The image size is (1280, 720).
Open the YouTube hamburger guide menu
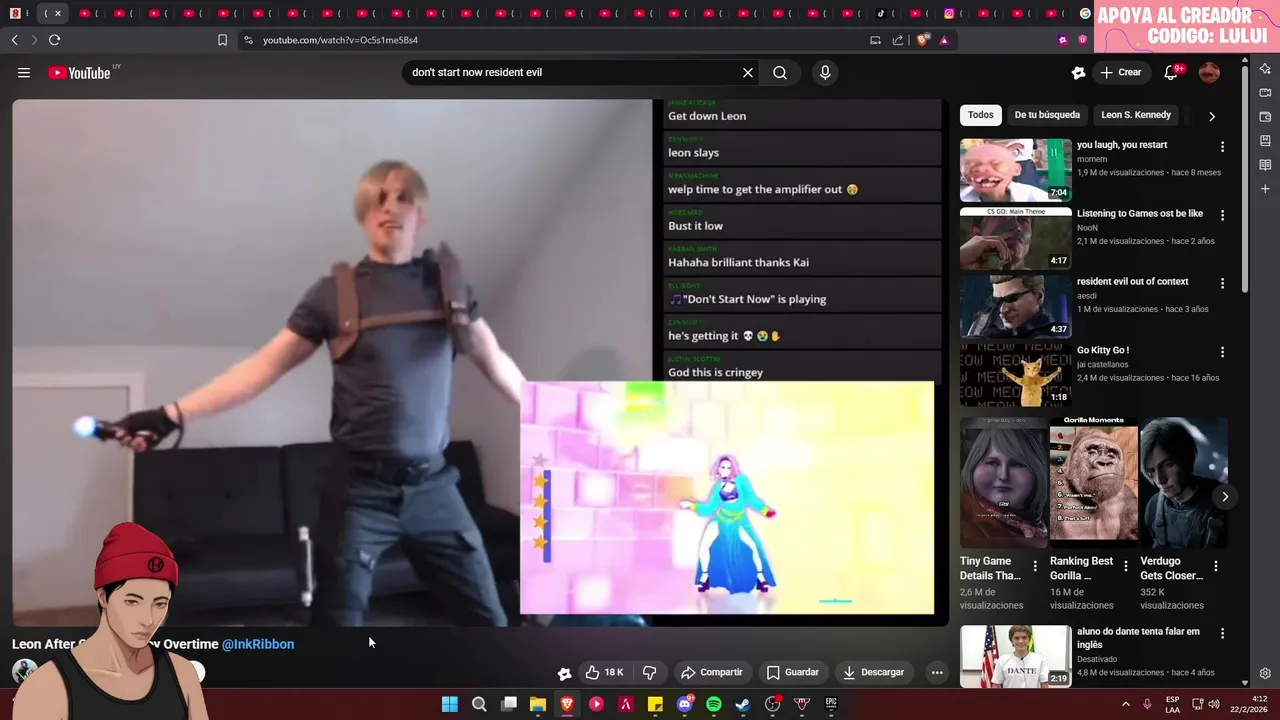(24, 72)
